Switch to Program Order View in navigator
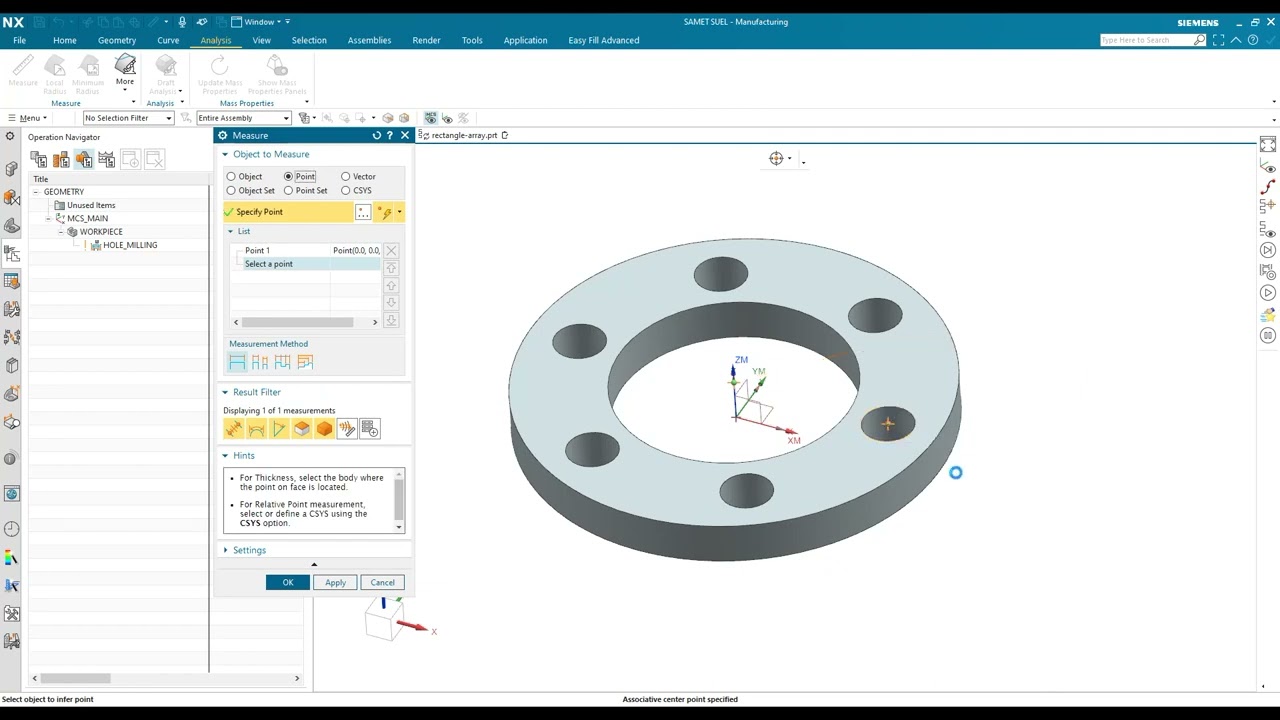1280x720 pixels. point(39,159)
